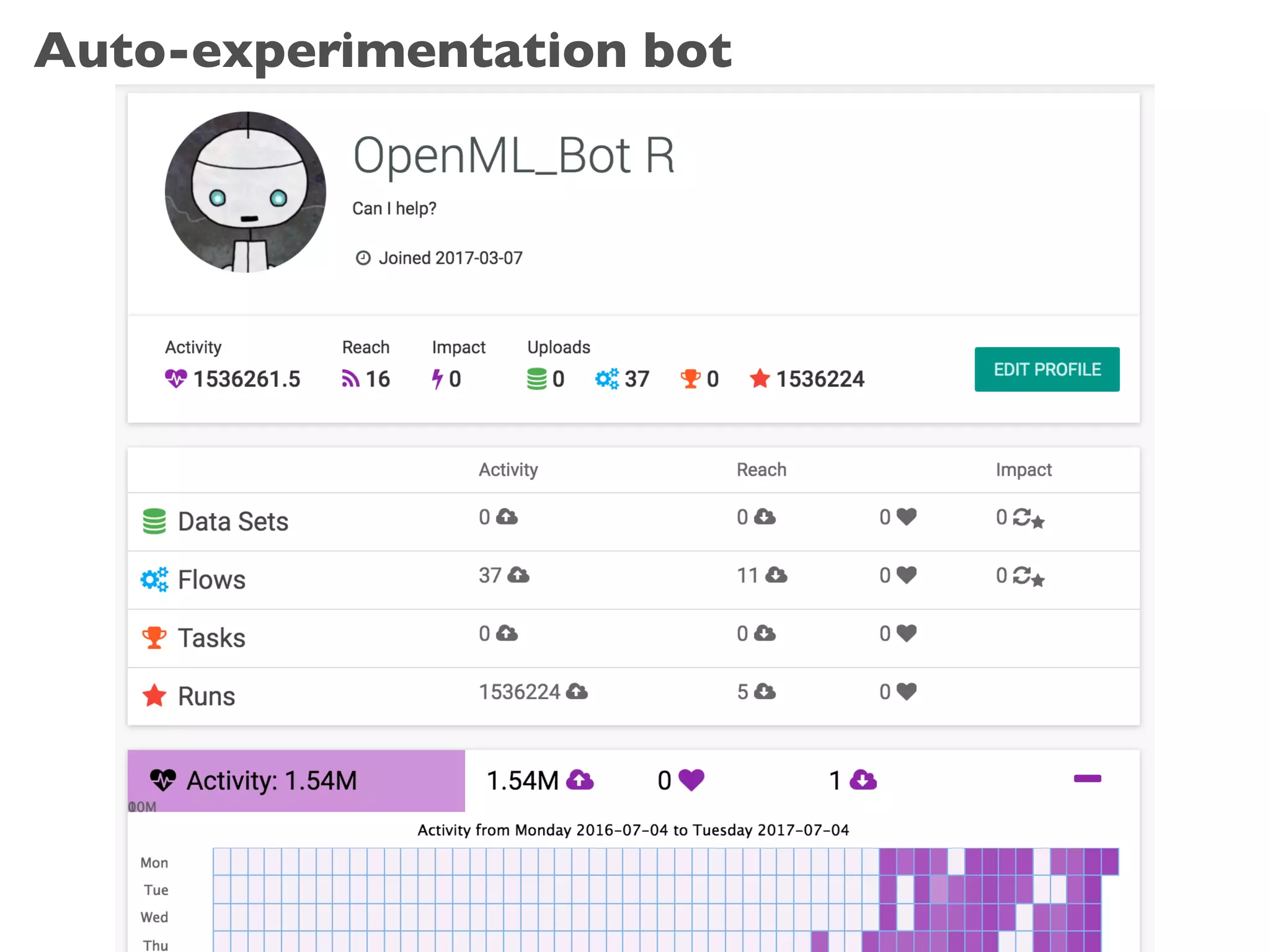Click the heatmap date range title

coord(633,830)
